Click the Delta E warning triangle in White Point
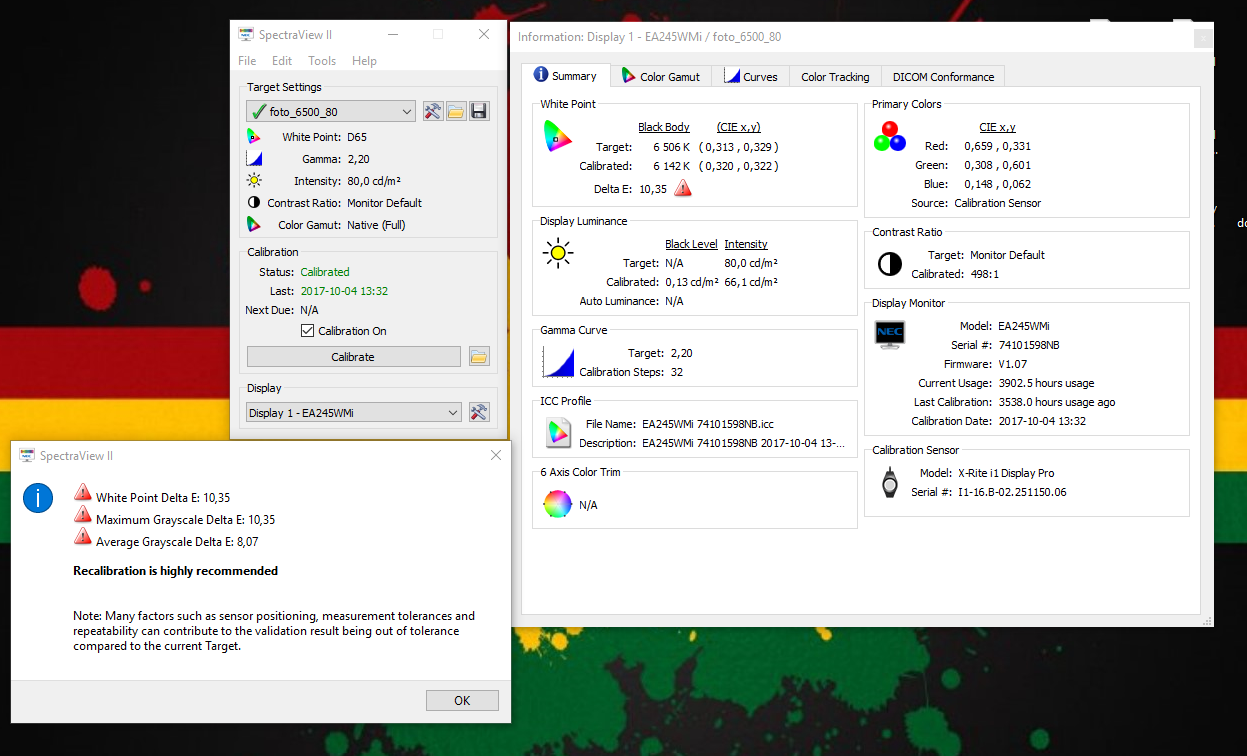Image resolution: width=1247 pixels, height=756 pixels. click(x=683, y=188)
